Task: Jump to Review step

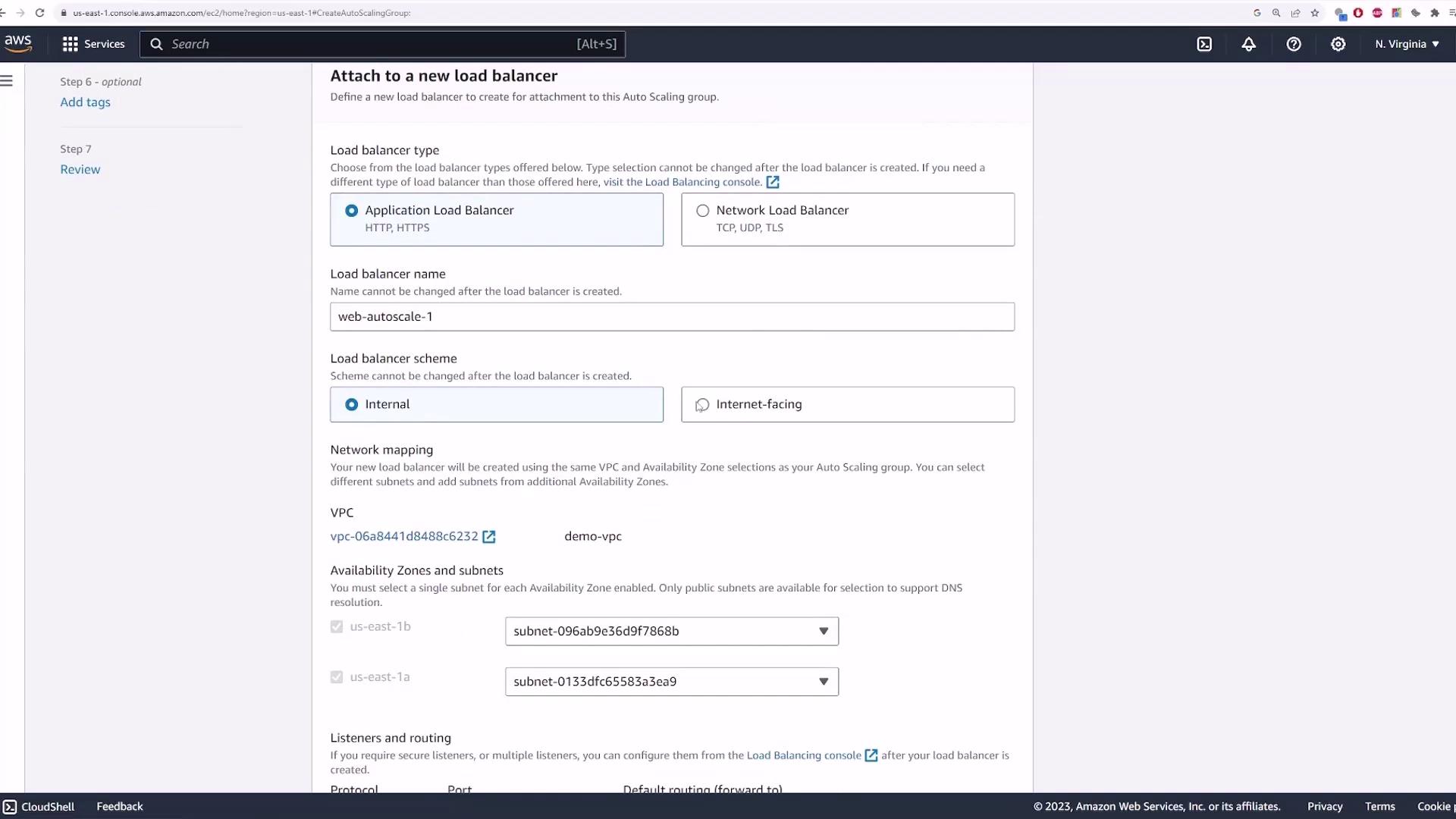Action: (80, 170)
